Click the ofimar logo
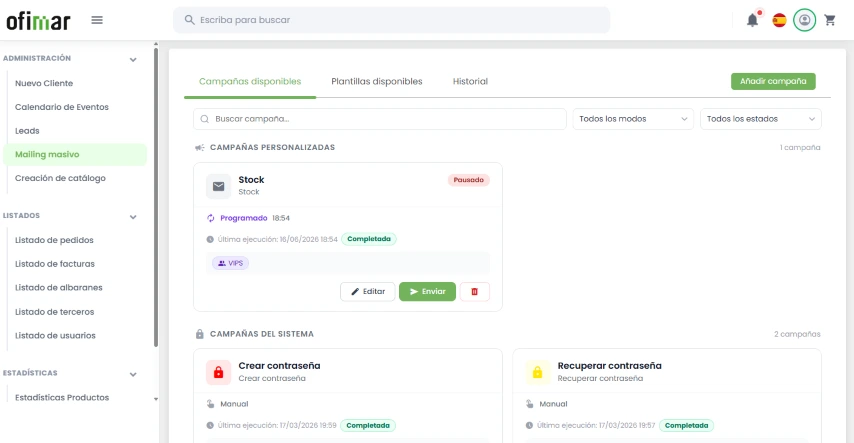The image size is (854, 443). tap(38, 21)
